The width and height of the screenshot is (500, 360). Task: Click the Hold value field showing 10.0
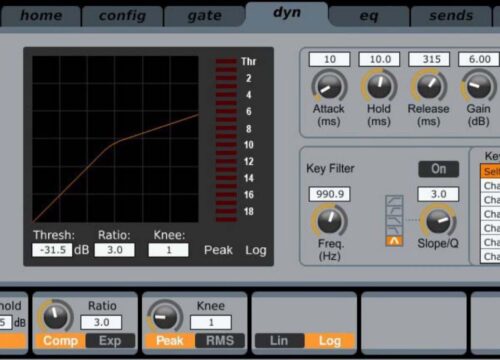(x=379, y=59)
